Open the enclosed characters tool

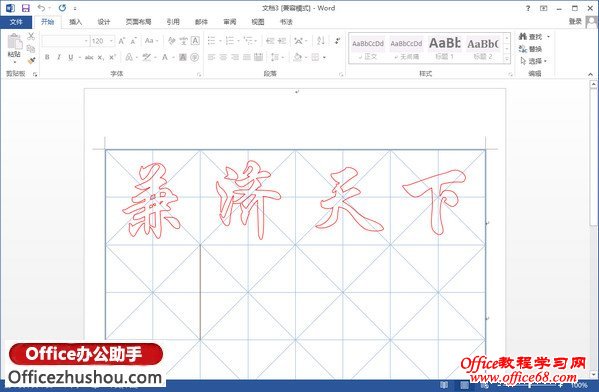[195, 57]
